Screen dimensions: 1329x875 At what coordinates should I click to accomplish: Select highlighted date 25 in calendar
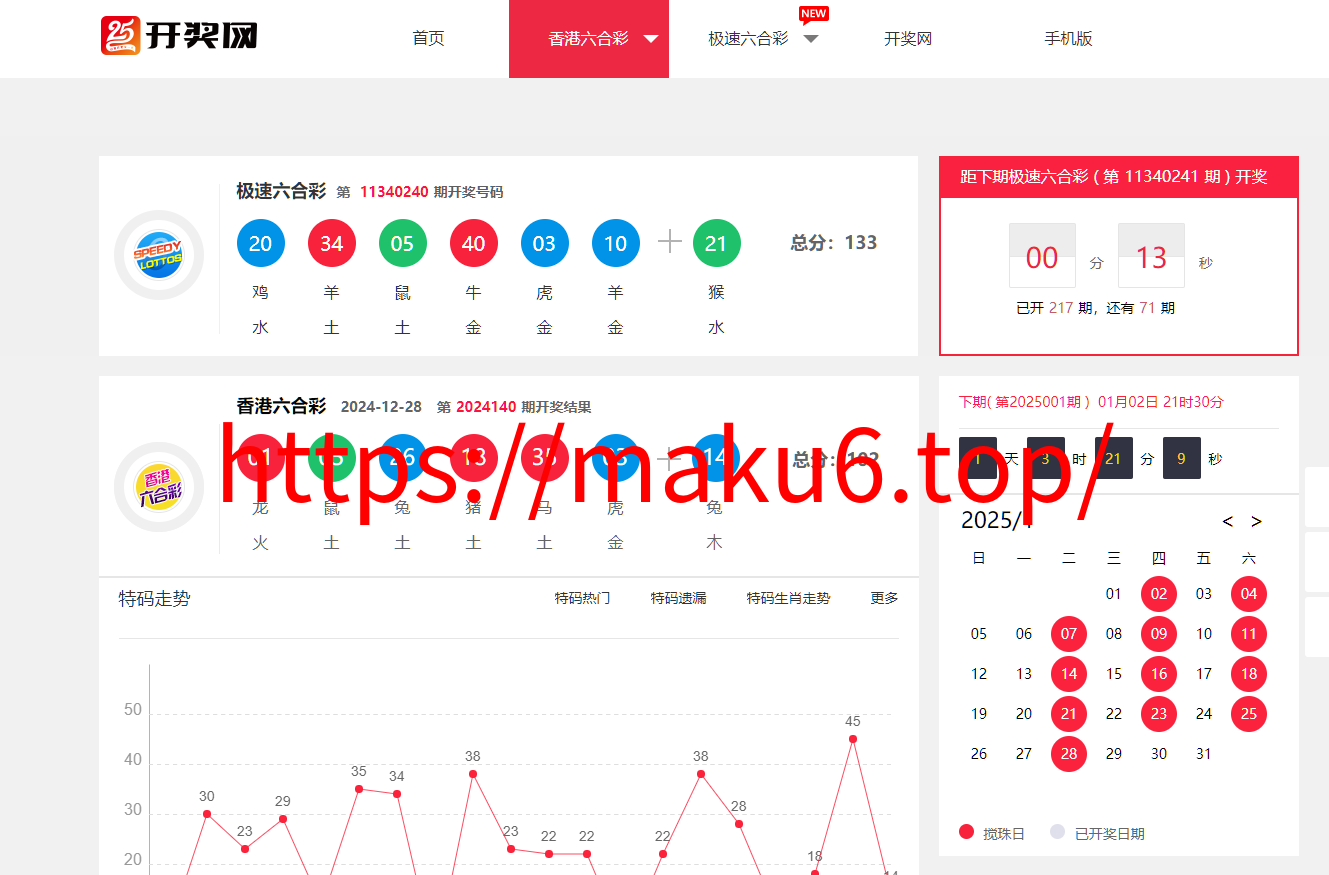1249,714
